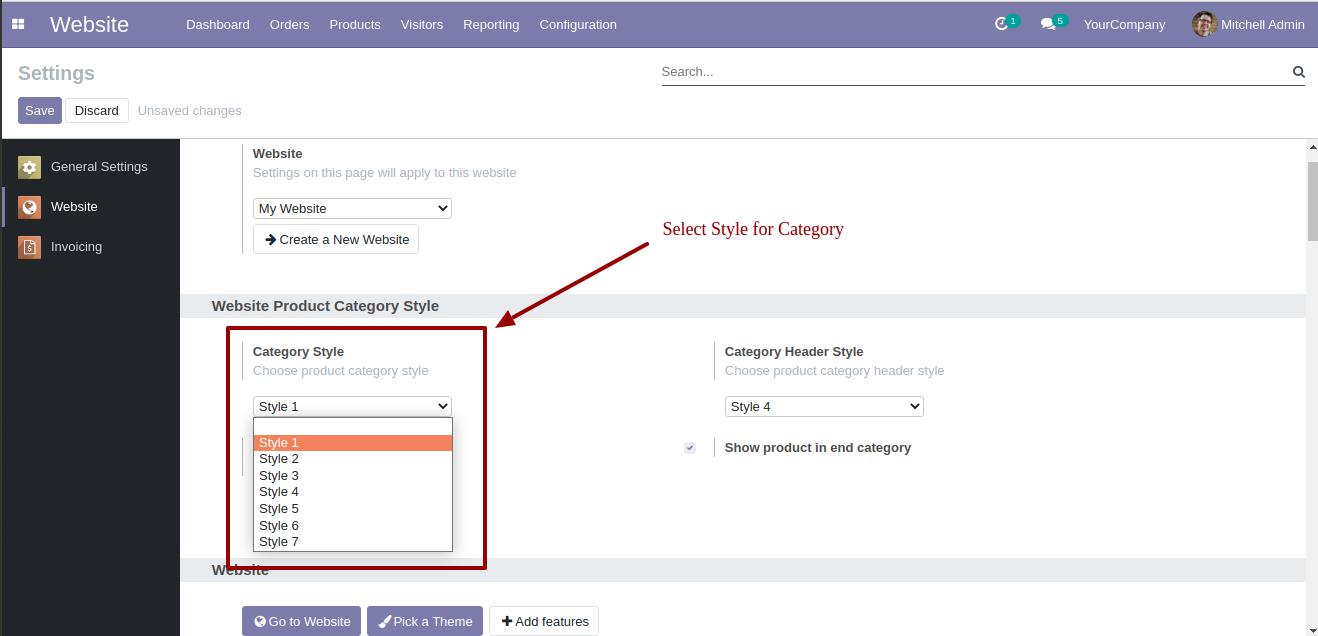1318x636 pixels.
Task: Select the Invoicing sidebar icon
Action: tap(29, 247)
